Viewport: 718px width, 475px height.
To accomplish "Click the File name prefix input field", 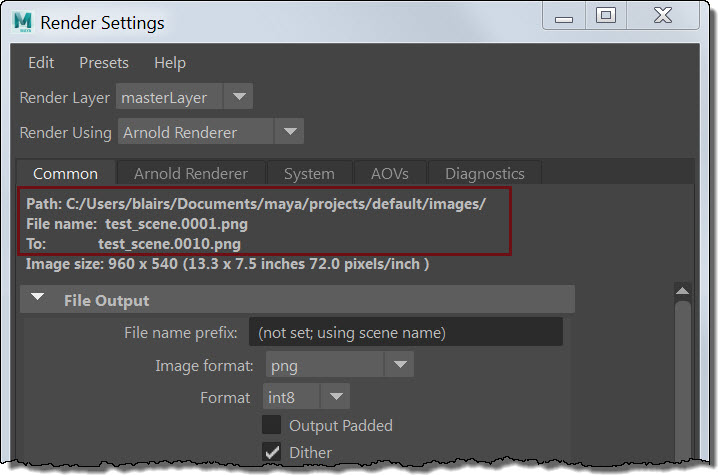I will (406, 332).
